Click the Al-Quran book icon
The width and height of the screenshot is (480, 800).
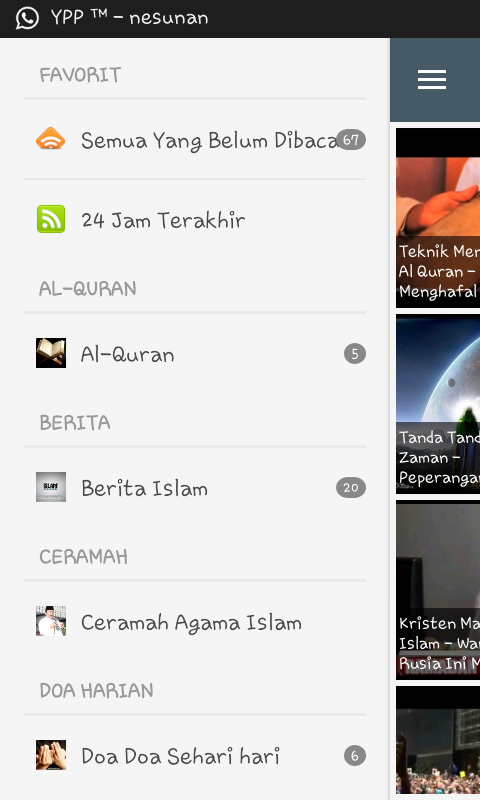click(50, 353)
